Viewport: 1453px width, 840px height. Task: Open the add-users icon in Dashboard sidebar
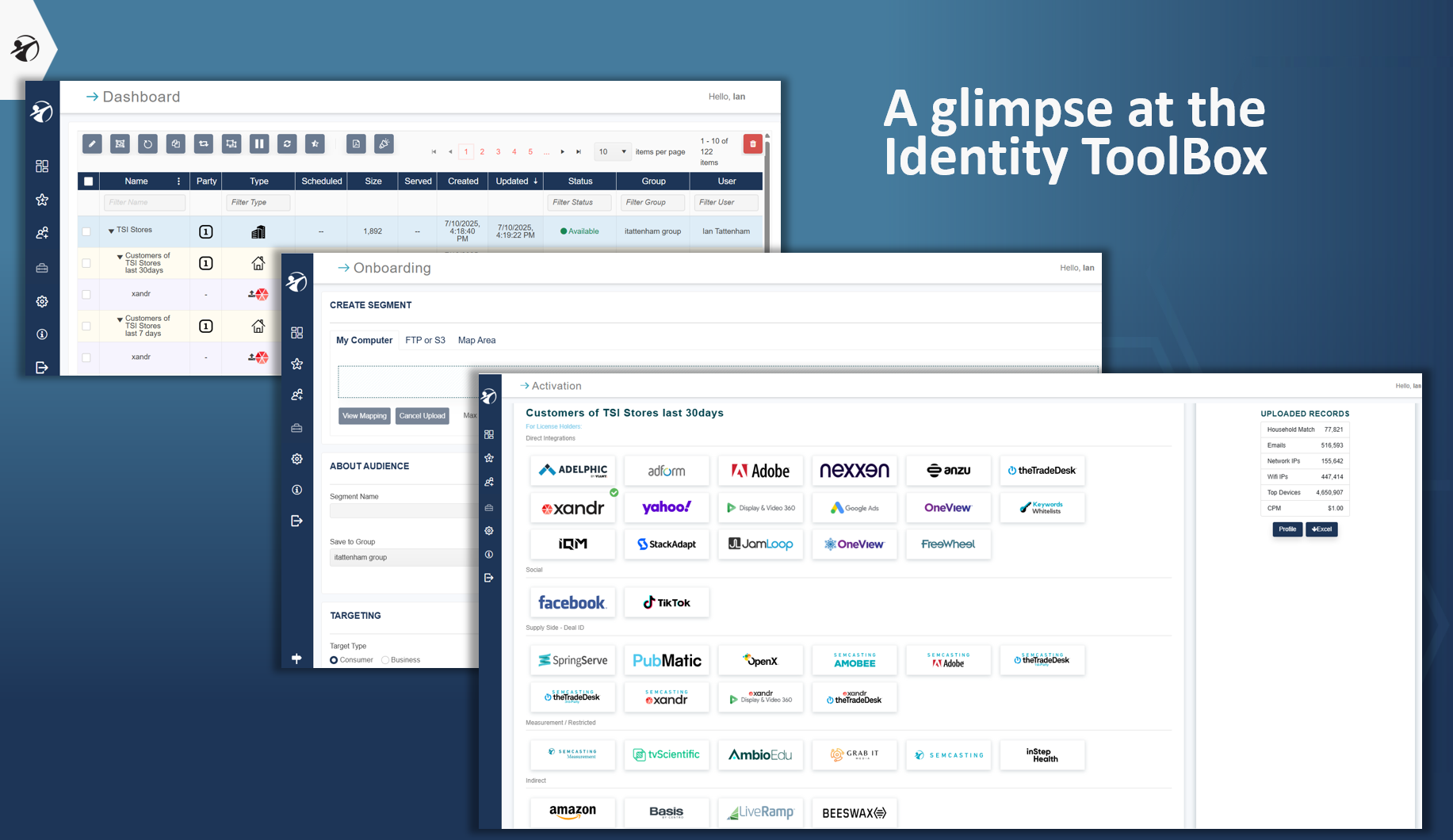point(42,233)
